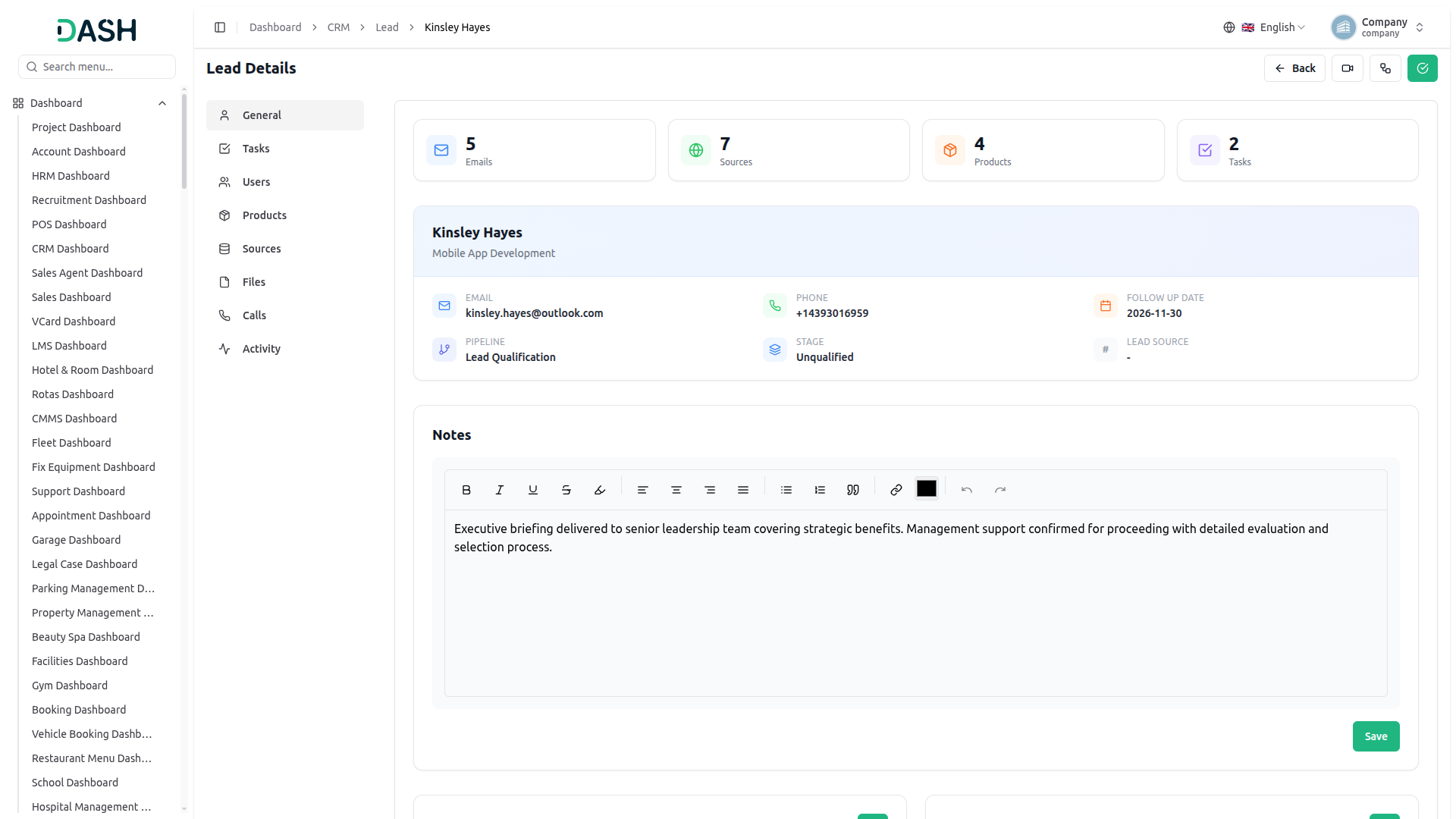Open the Company account switcher

pos(1378,27)
